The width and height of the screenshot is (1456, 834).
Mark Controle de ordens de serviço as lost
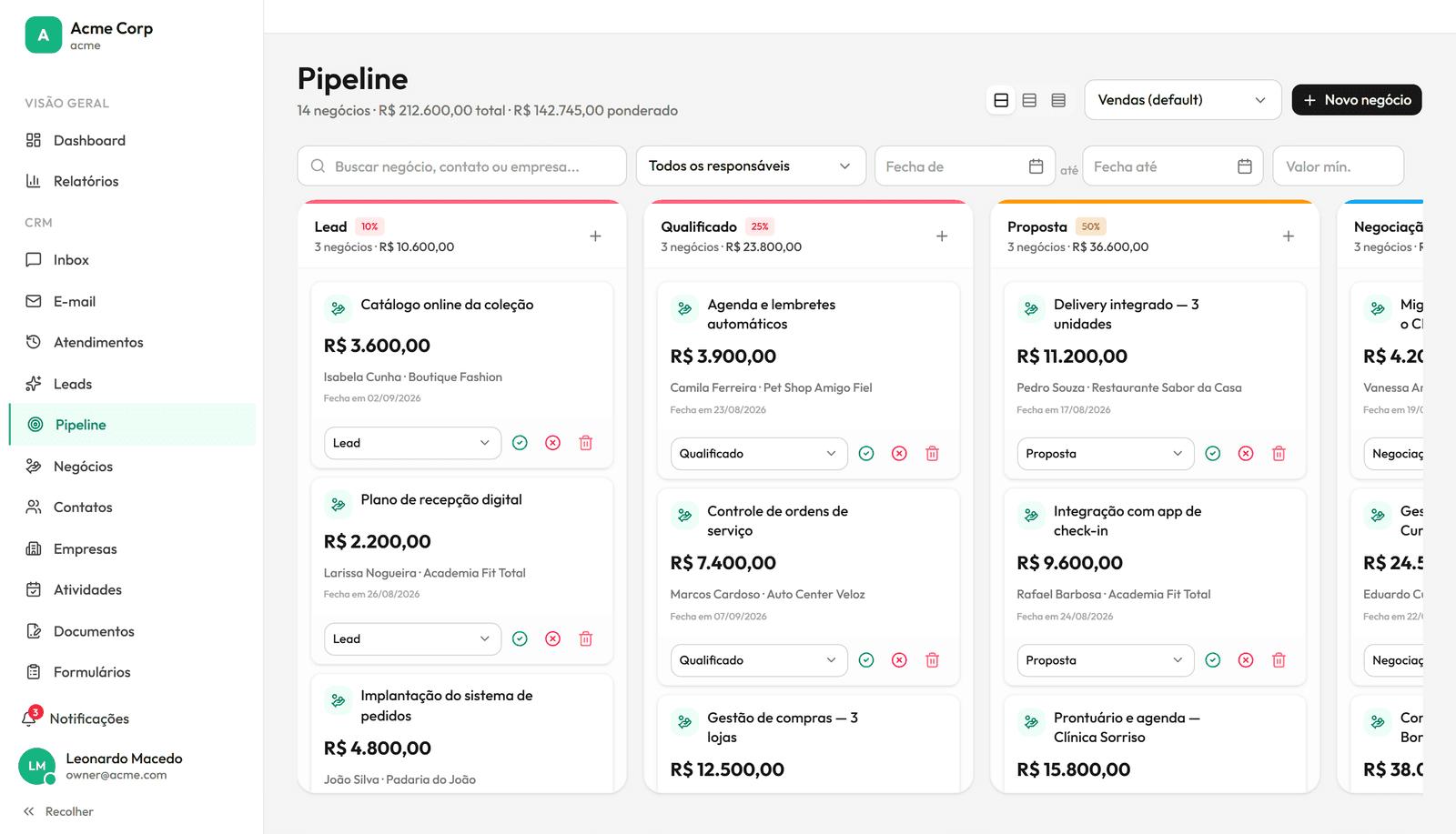(x=899, y=660)
